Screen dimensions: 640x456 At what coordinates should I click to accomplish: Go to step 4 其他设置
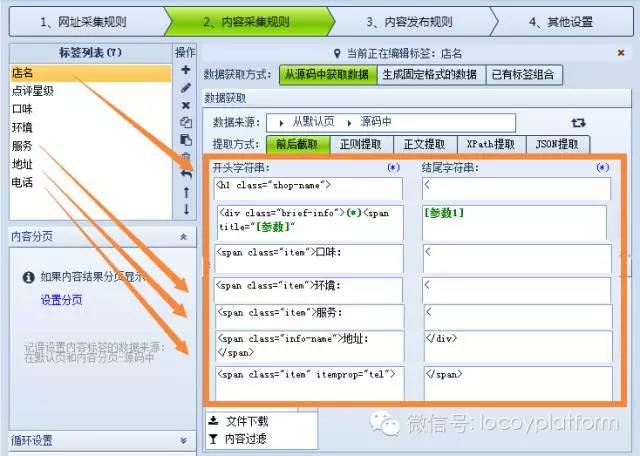tap(563, 21)
